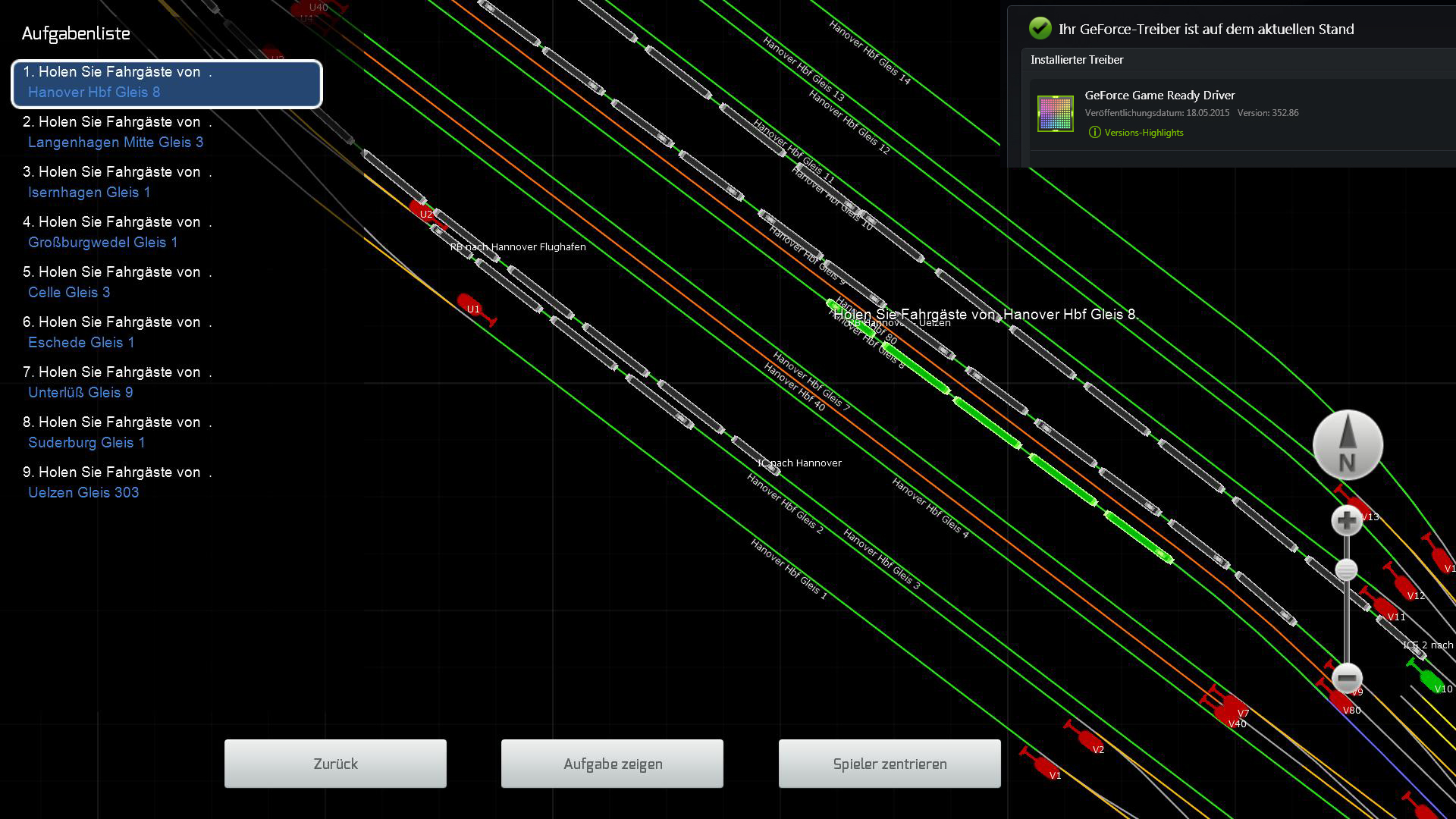
Task: Open the Versions-Highlights link
Action: [1143, 133]
